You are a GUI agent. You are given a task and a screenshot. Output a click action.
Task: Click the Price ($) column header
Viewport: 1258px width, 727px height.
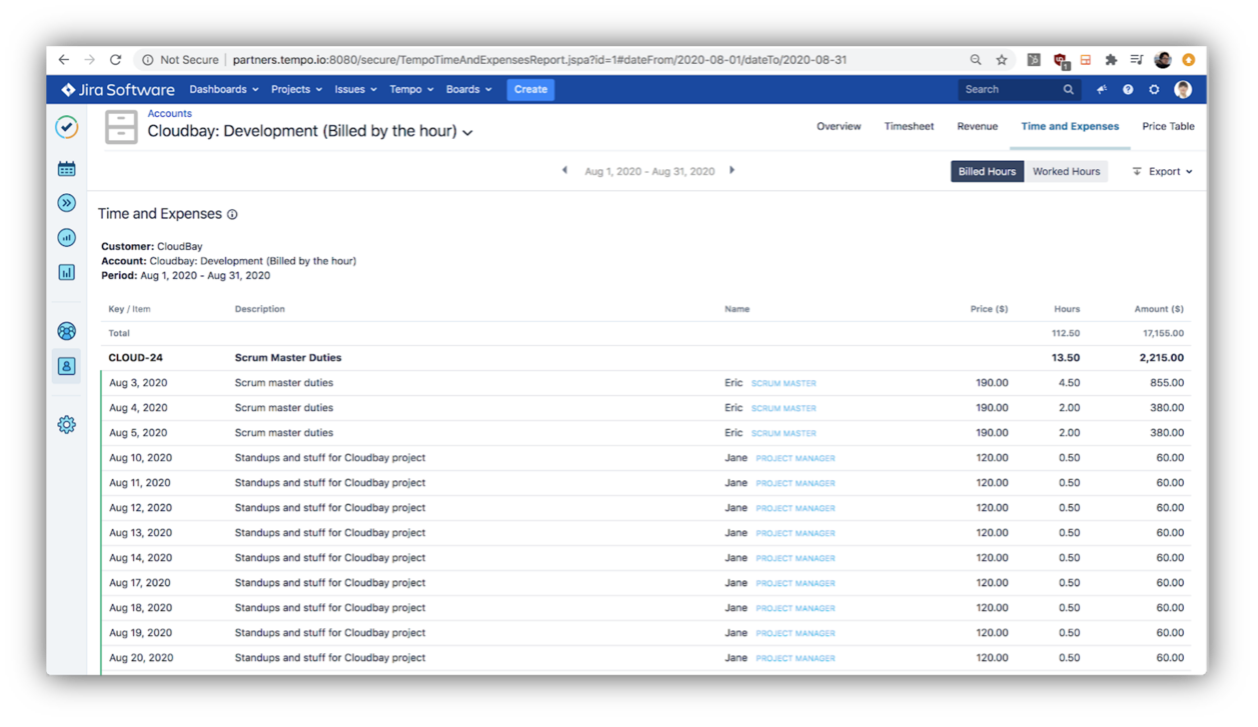pos(989,309)
